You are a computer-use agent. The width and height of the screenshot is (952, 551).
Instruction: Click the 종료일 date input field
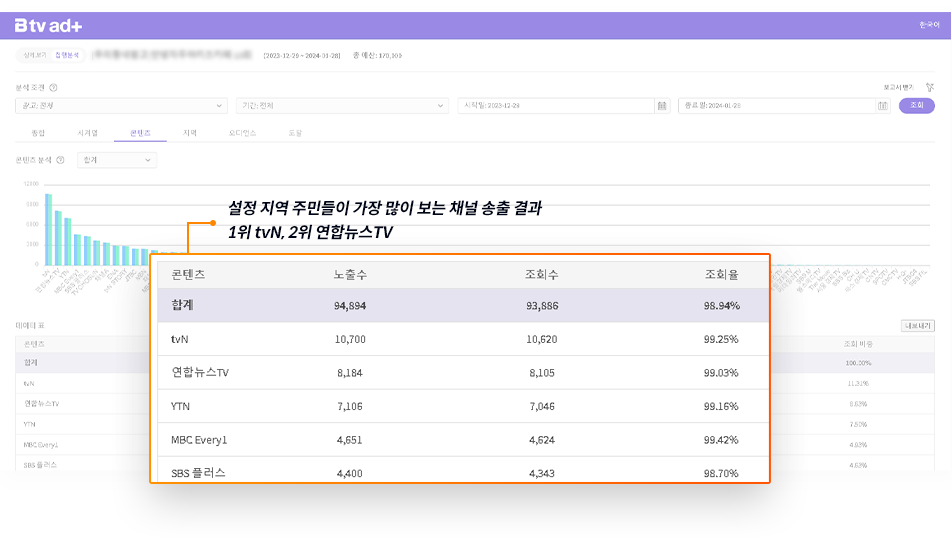(x=777, y=106)
